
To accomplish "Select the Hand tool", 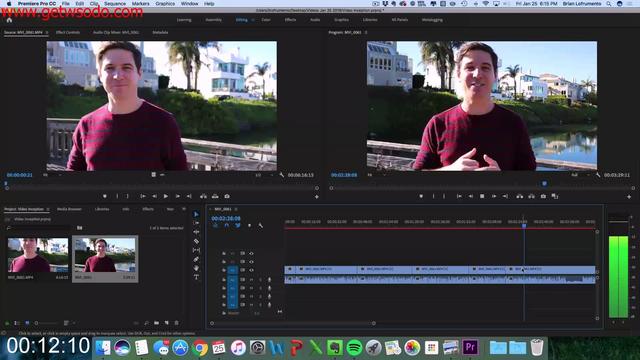I will coord(196,268).
